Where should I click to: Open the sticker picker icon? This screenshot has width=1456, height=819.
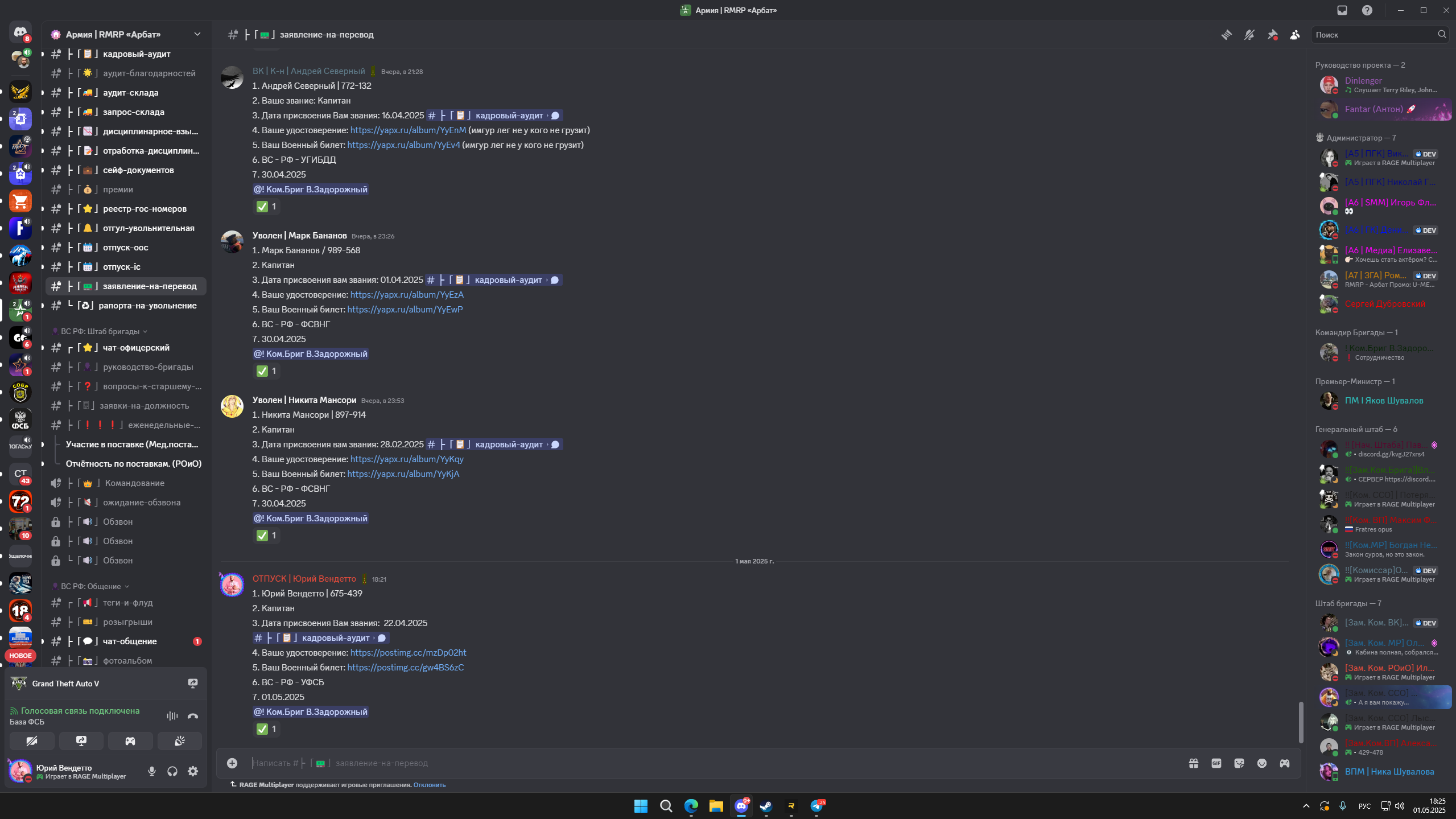[x=1239, y=763]
